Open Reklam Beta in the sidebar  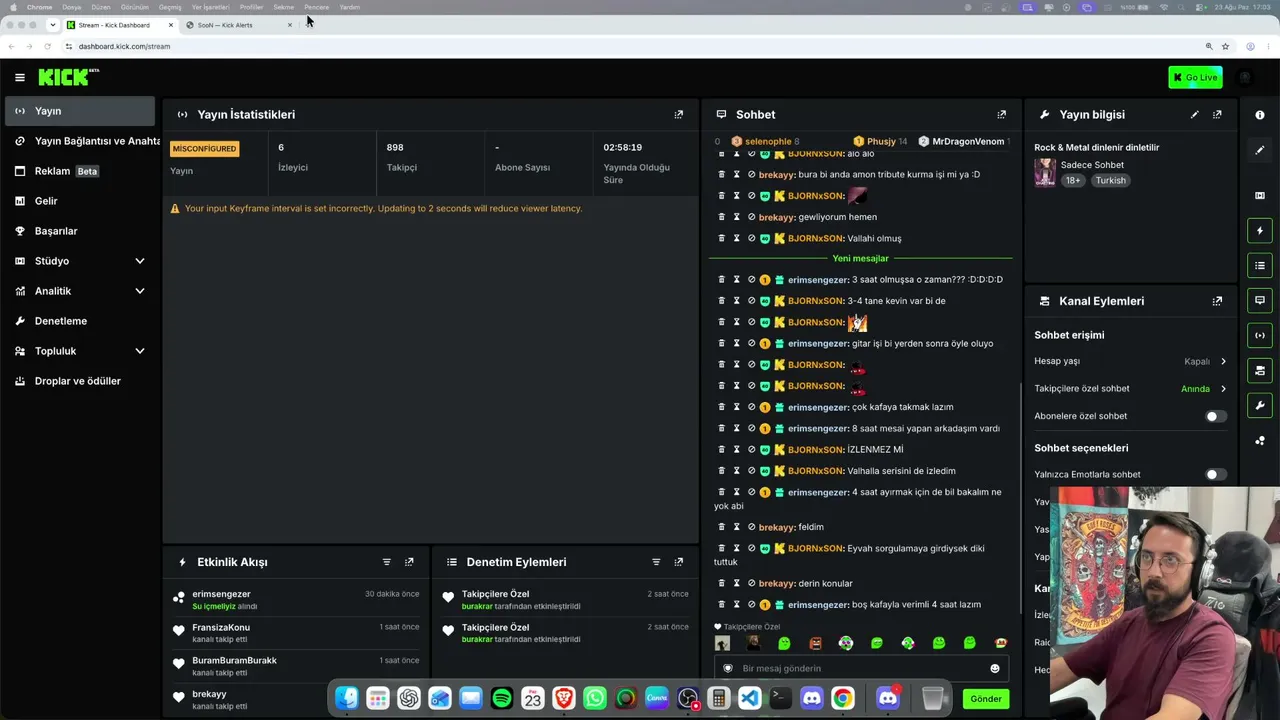(80, 171)
